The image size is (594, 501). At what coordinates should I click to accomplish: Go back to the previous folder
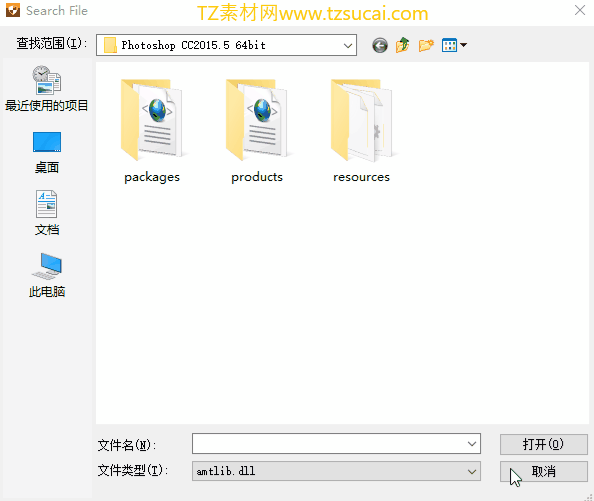380,45
